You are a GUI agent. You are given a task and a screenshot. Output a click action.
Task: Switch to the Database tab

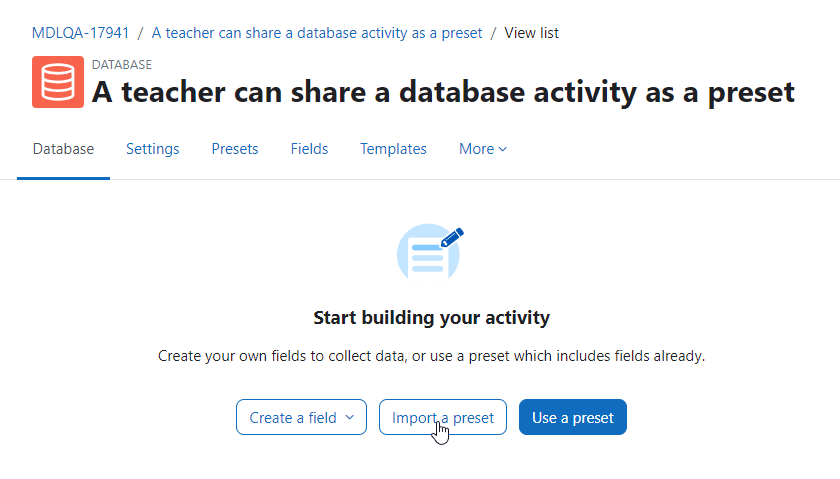63,149
